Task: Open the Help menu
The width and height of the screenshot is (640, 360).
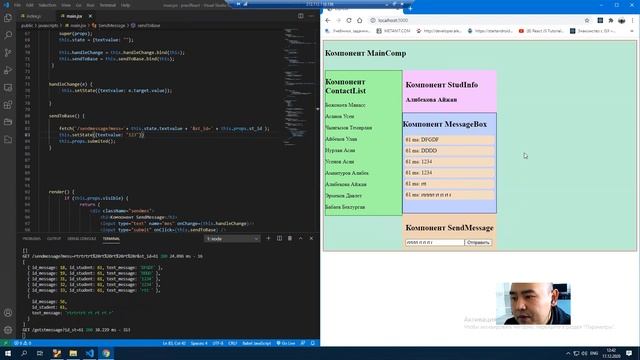Action: 125,5
